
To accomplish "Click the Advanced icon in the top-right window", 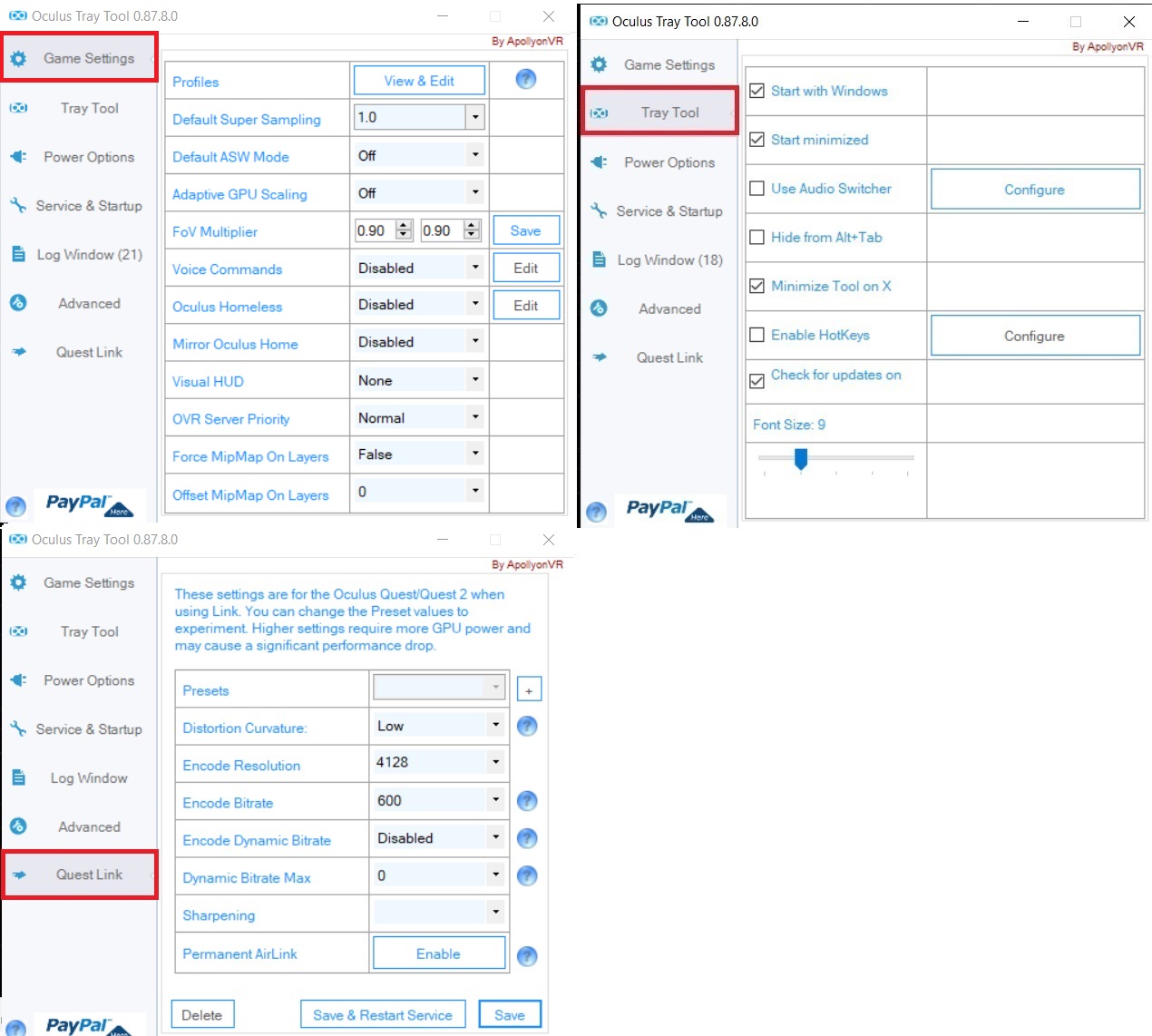I will (x=599, y=308).
